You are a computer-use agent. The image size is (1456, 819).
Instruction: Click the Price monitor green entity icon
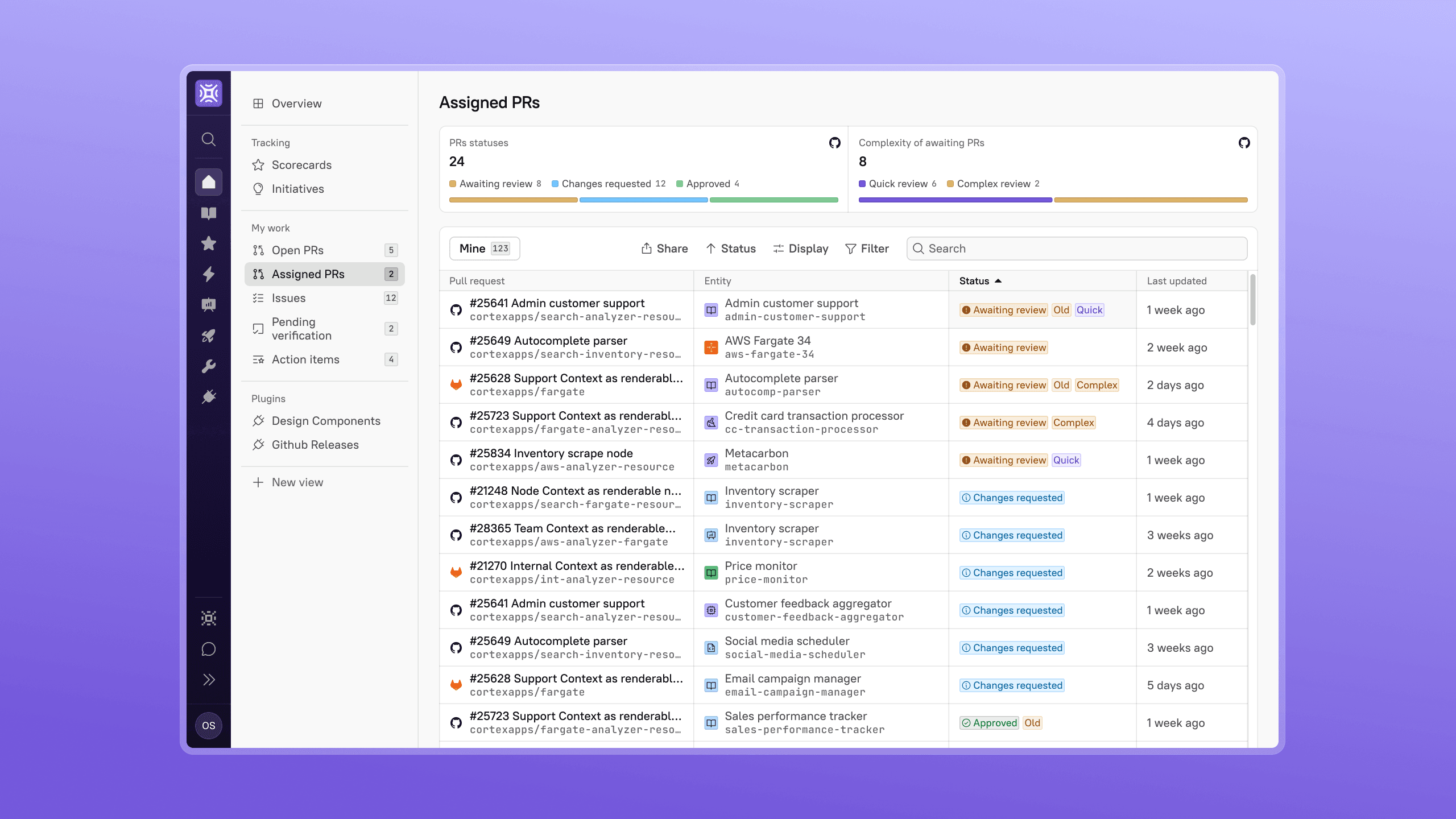[711, 573]
